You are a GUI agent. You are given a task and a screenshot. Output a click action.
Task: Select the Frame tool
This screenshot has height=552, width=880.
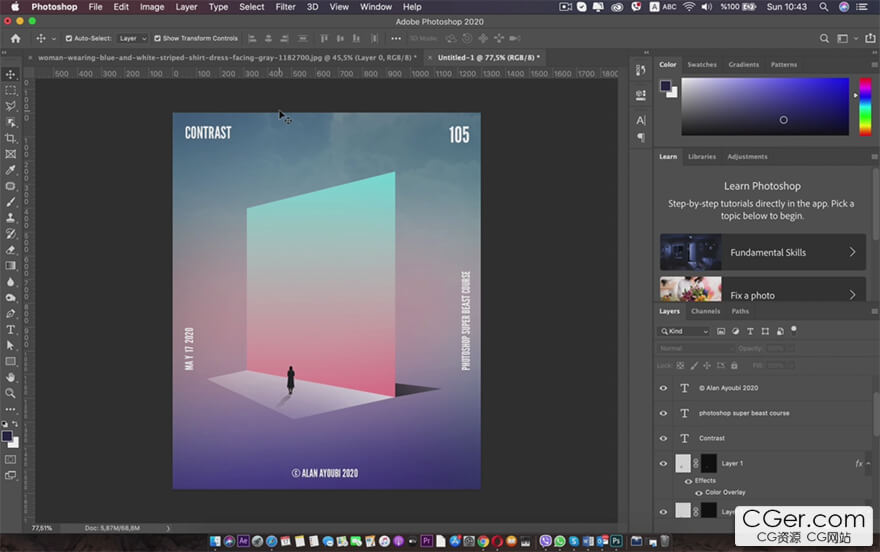click(11, 154)
